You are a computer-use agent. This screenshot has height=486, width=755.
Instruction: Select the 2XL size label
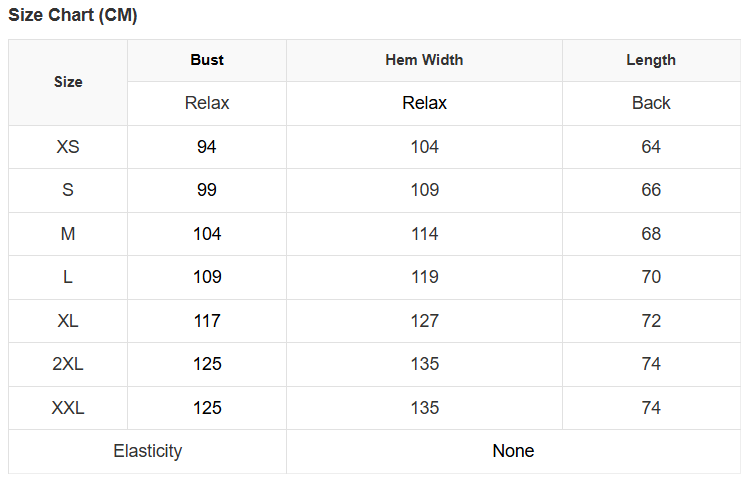pos(68,364)
